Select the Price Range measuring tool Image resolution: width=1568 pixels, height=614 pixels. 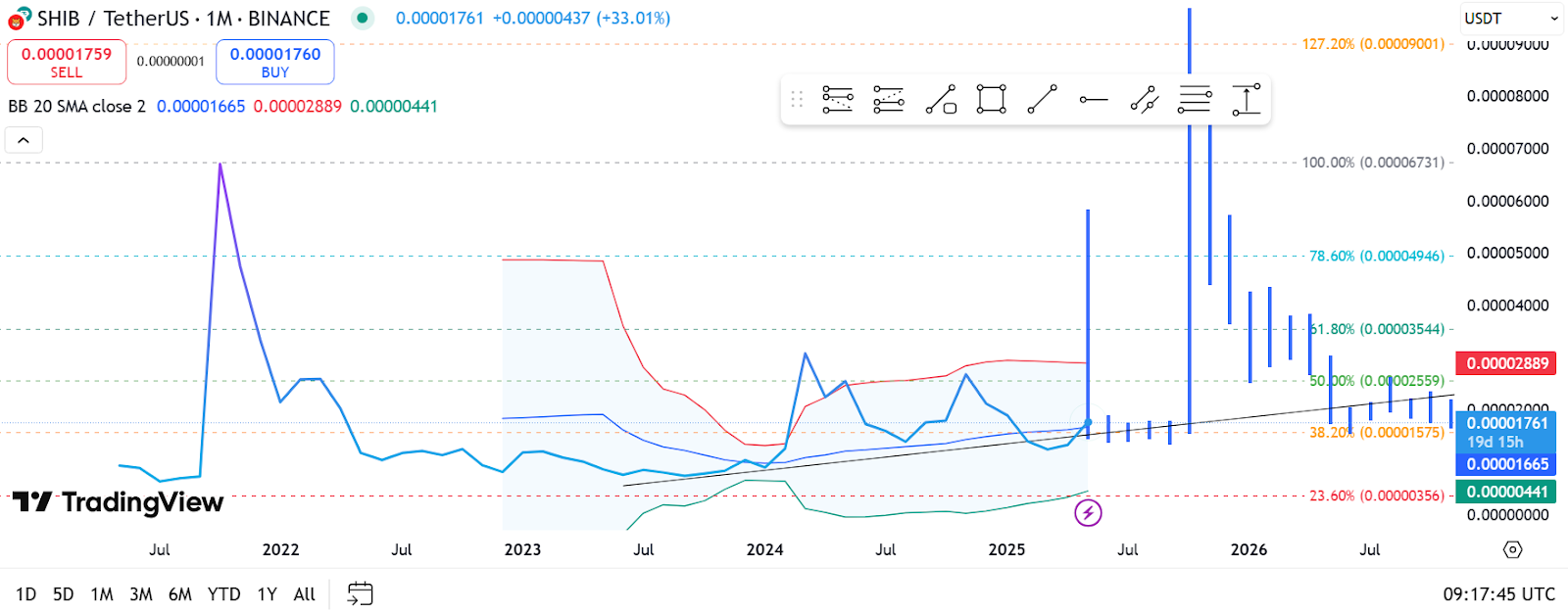[x=1246, y=100]
